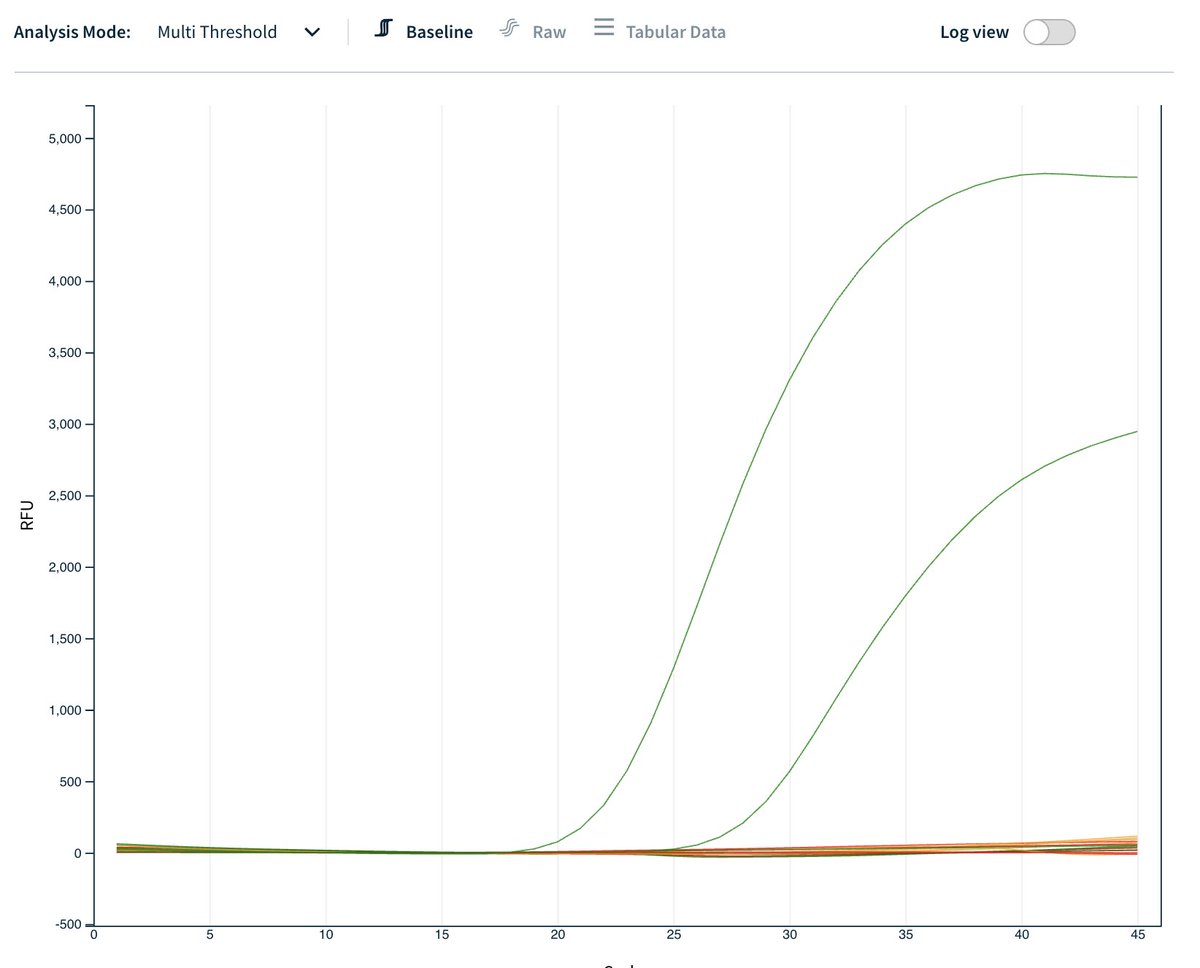The height and width of the screenshot is (968, 1200).
Task: Click the flat baseline curves near cycle 10
Action: [x=326, y=851]
